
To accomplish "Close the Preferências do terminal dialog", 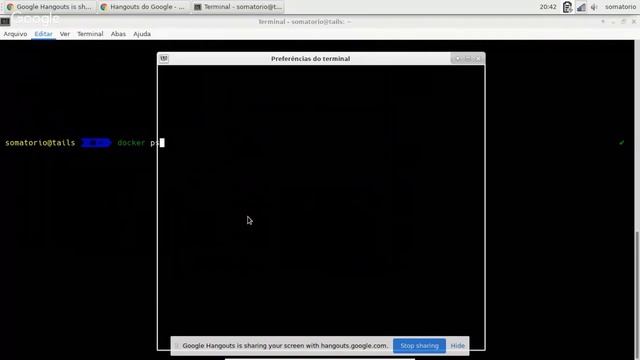I will (478, 59).
